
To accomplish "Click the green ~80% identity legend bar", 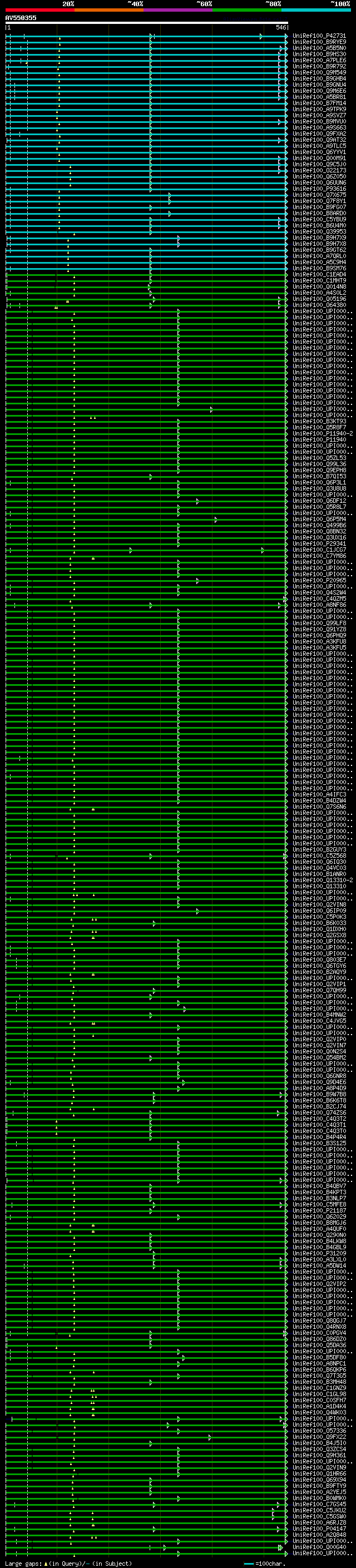I will point(247,10).
